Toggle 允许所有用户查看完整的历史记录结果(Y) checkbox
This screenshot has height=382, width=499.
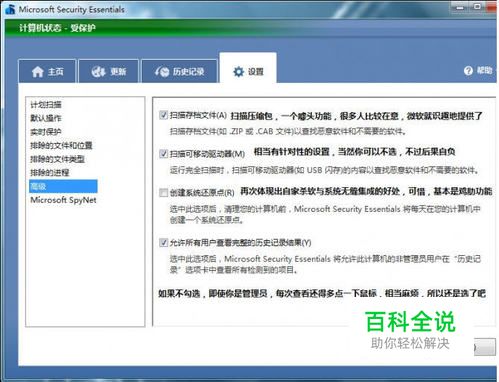pos(163,242)
